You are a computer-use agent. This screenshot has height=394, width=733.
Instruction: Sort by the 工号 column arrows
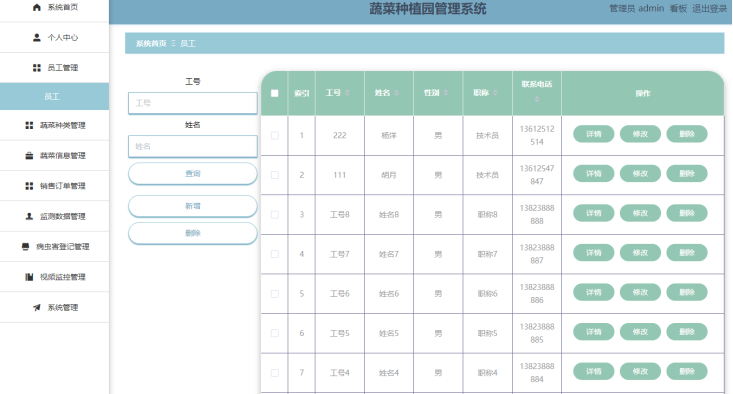pyautogui.click(x=347, y=93)
